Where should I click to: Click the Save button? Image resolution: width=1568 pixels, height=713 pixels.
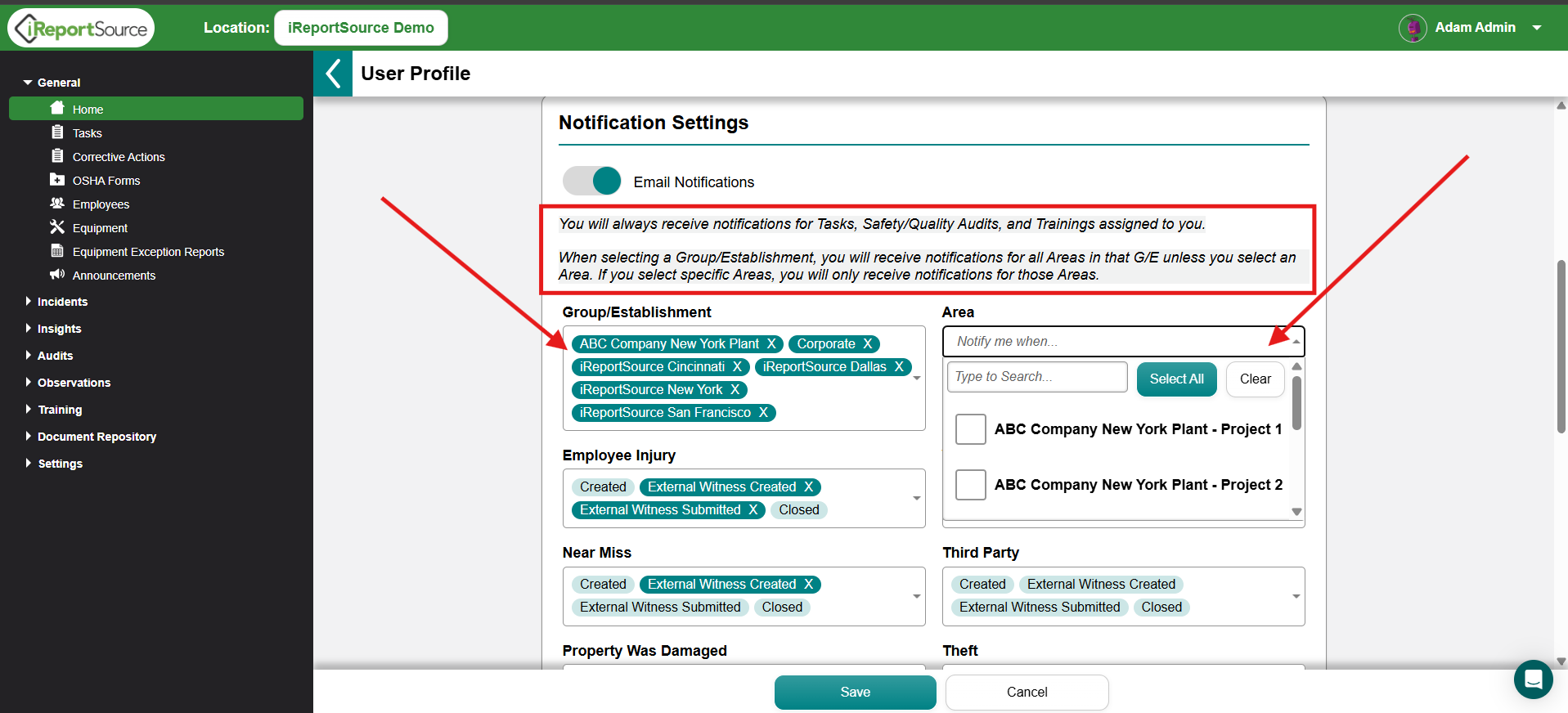tap(855, 693)
